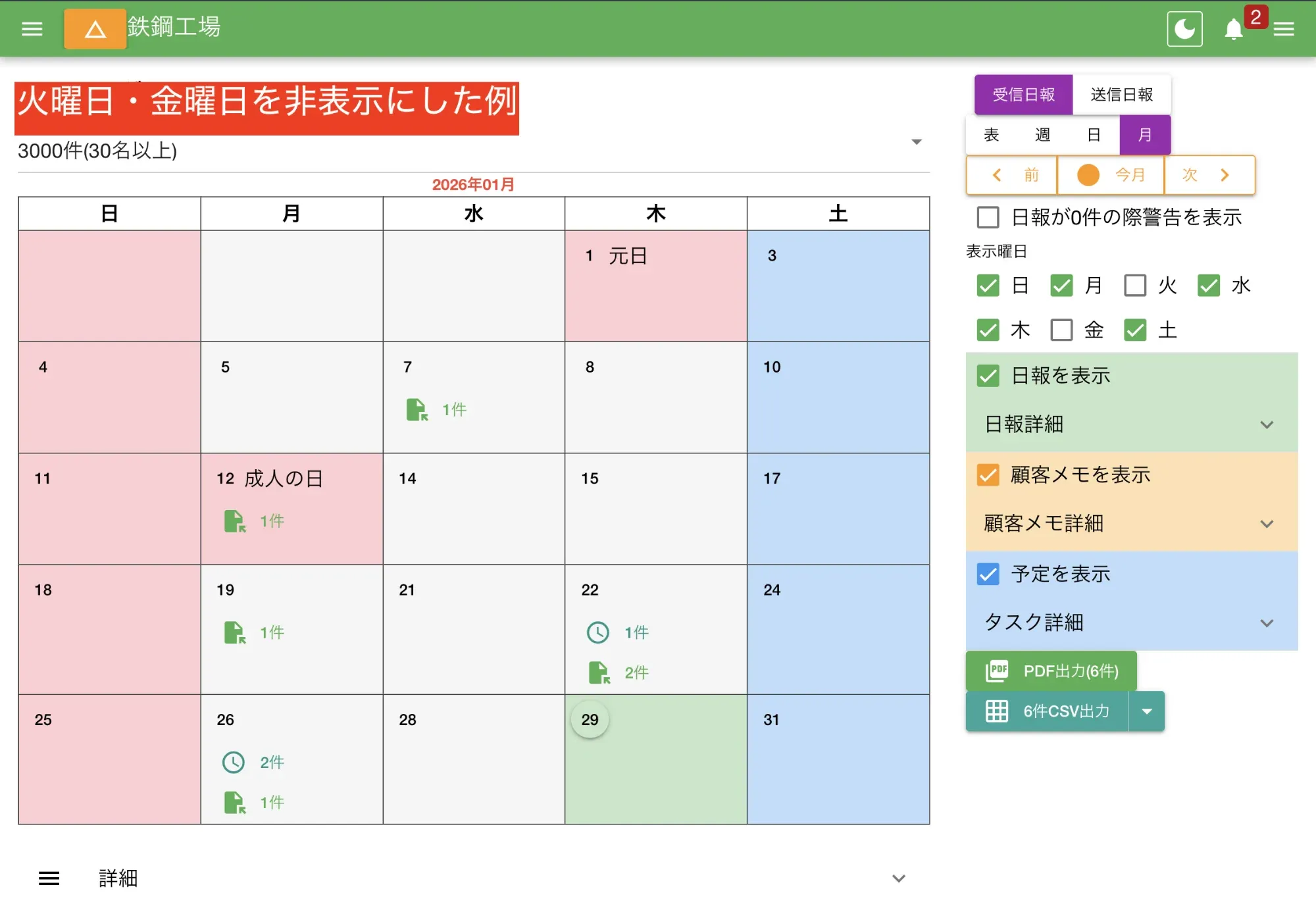The height and width of the screenshot is (914, 1316).
Task: Expand the 日報詳細 section
Action: (1266, 424)
